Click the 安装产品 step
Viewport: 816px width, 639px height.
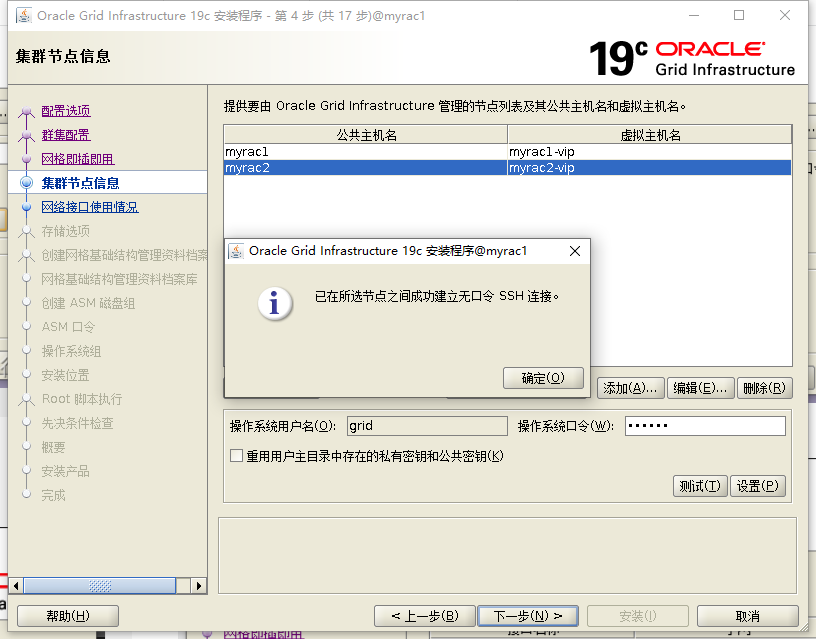pos(65,471)
